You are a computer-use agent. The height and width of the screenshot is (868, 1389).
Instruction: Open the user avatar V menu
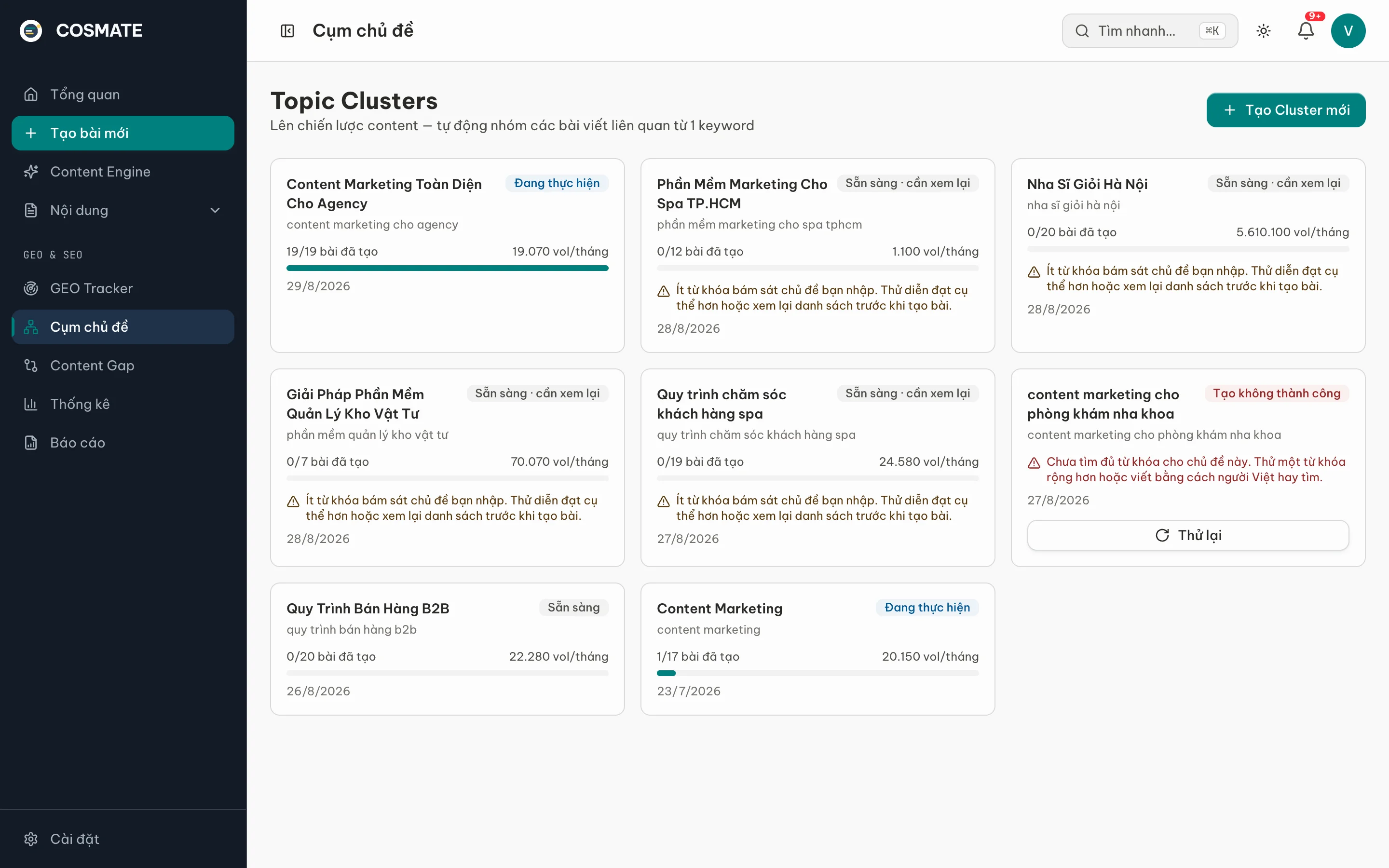click(x=1348, y=31)
